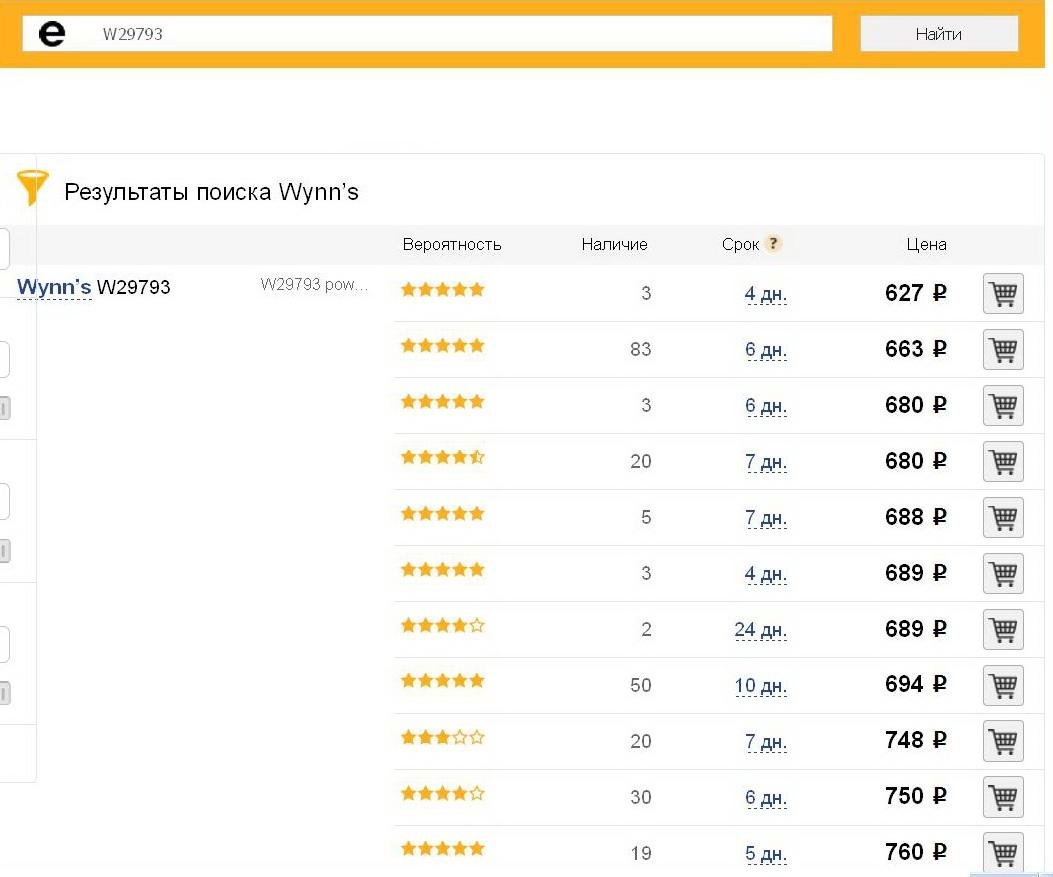
Task: Open the 4 дн. delivery link for 627 ₽
Action: pos(765,294)
